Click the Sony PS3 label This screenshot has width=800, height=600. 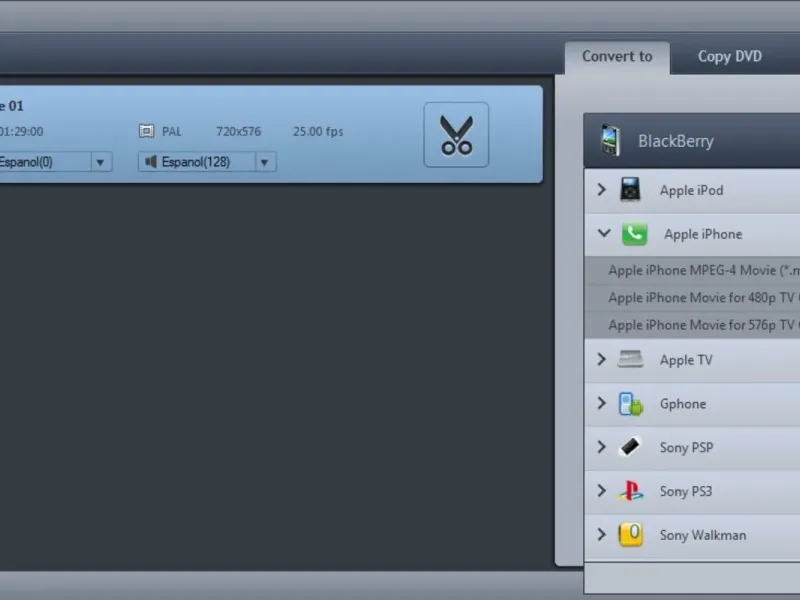click(x=686, y=491)
